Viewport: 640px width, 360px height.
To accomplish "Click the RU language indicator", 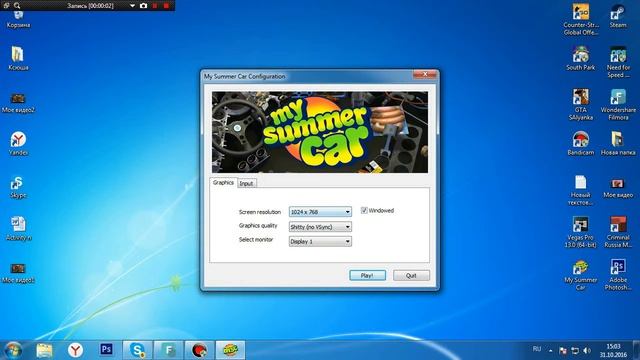I will coord(537,349).
